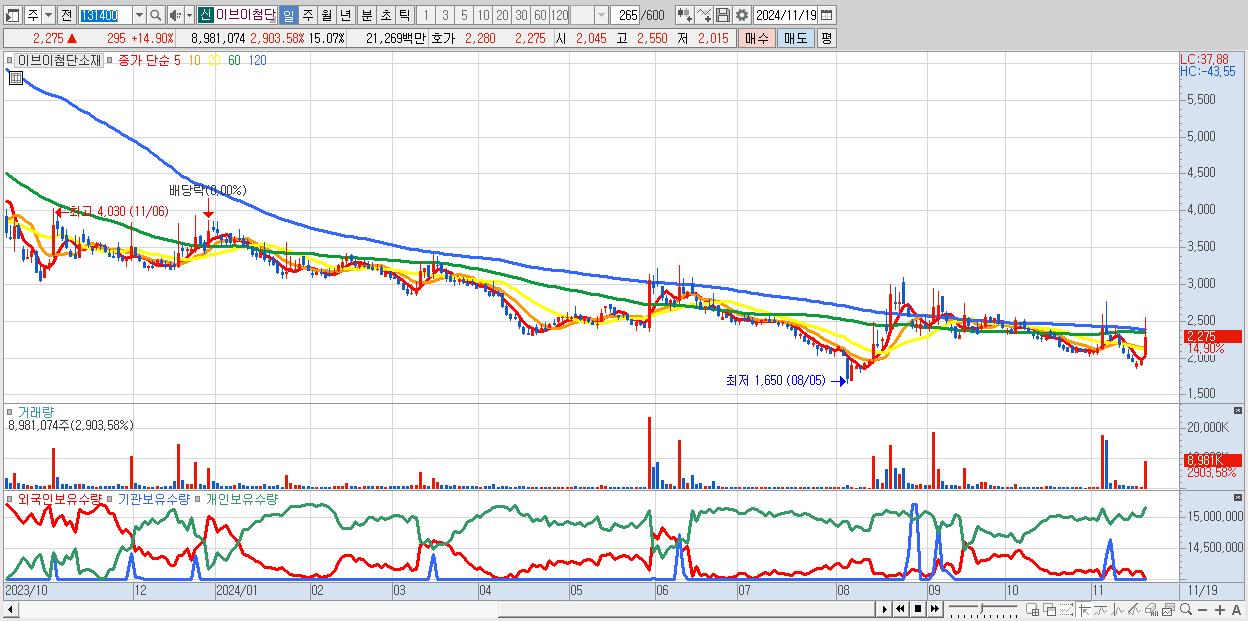Image resolution: width=1248 pixels, height=621 pixels.
Task: Click the top-left window layout icon
Action: pyautogui.click(x=14, y=15)
